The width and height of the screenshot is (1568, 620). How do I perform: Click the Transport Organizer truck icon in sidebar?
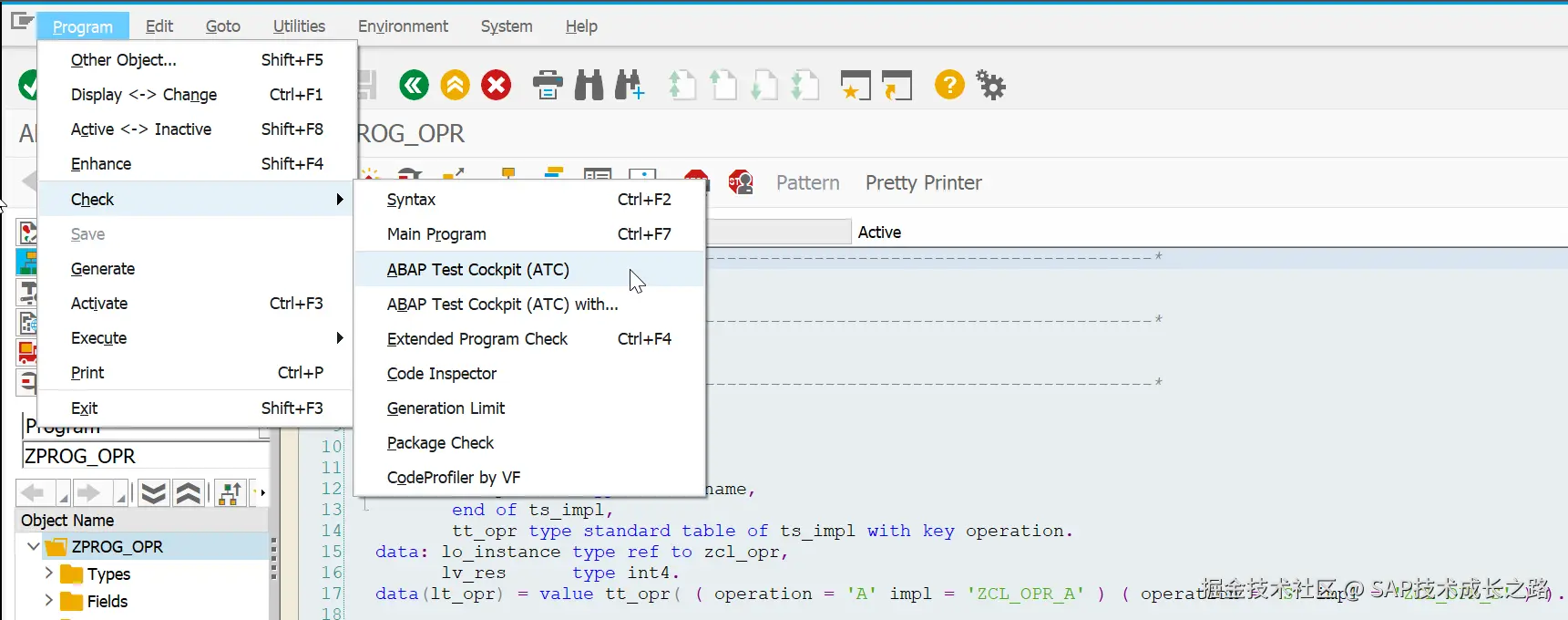27,352
